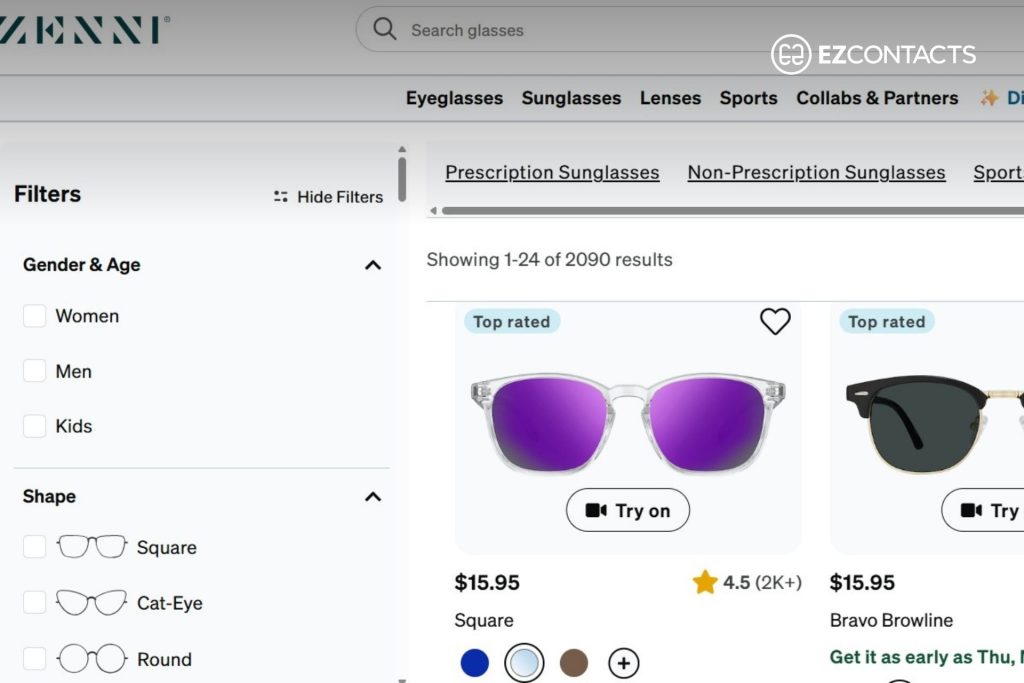Go to Non-Prescription Sunglasses link
The image size is (1024, 683).
(816, 172)
